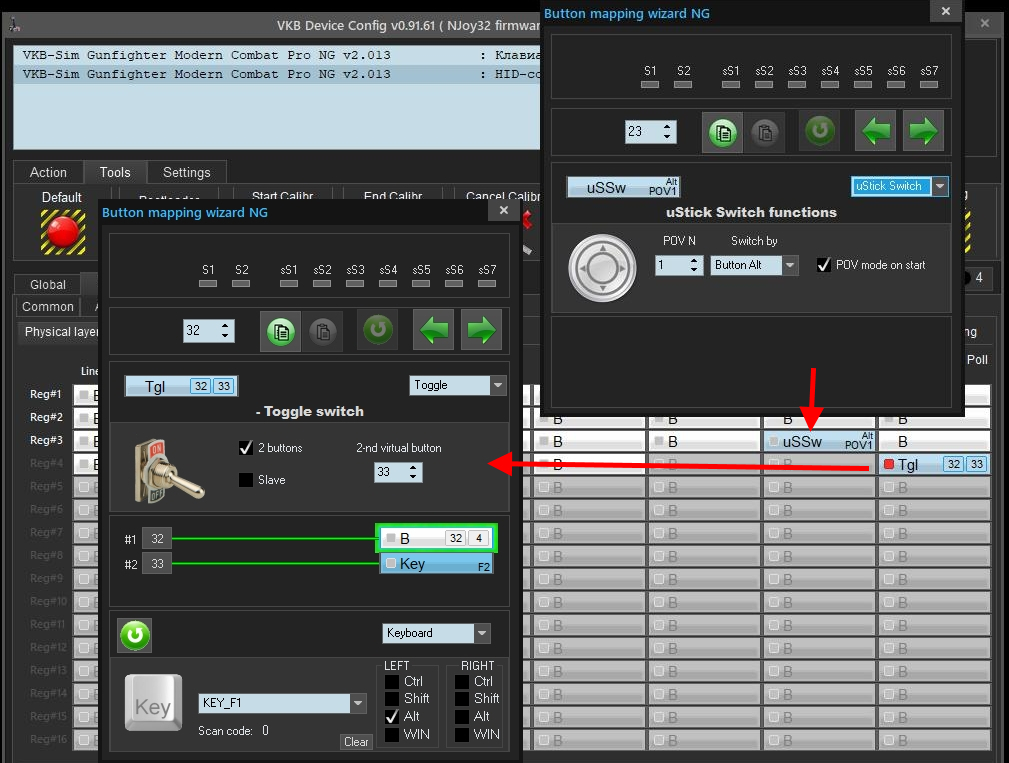Open the Settings tab

[x=187, y=172]
